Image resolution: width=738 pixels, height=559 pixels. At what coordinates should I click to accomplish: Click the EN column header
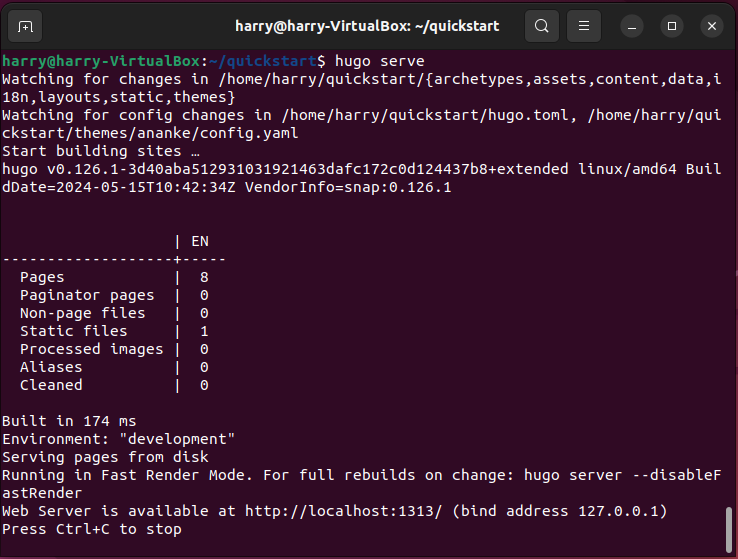pos(200,241)
